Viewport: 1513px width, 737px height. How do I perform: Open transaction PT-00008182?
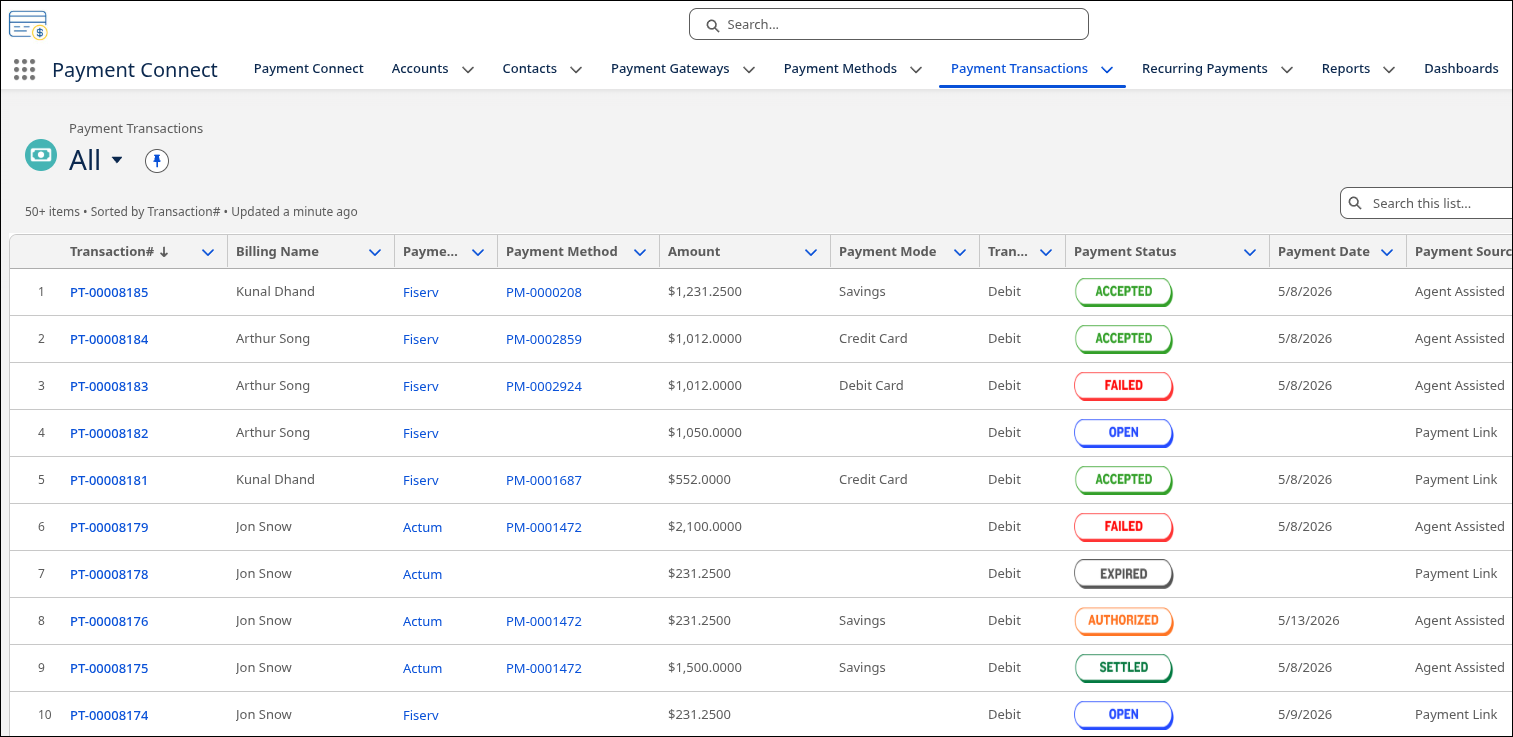(109, 434)
